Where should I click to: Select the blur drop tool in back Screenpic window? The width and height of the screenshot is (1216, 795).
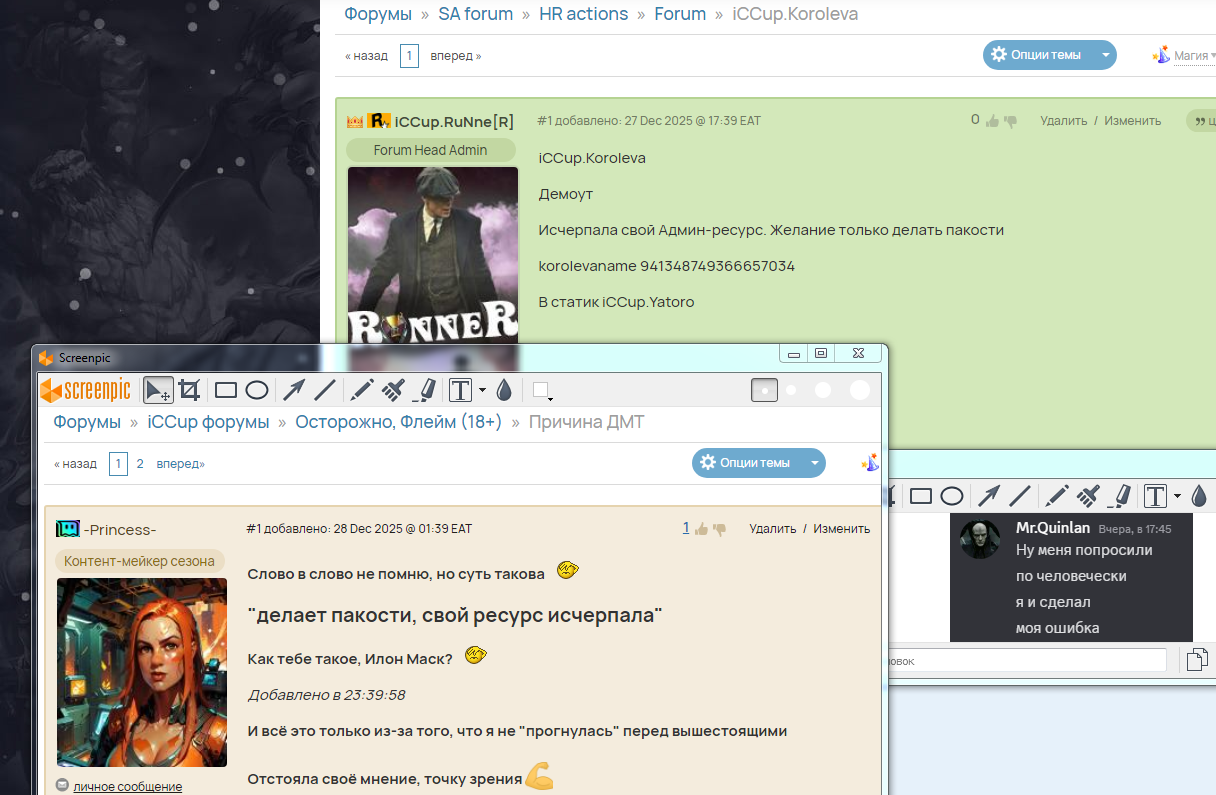[x=1199, y=495]
